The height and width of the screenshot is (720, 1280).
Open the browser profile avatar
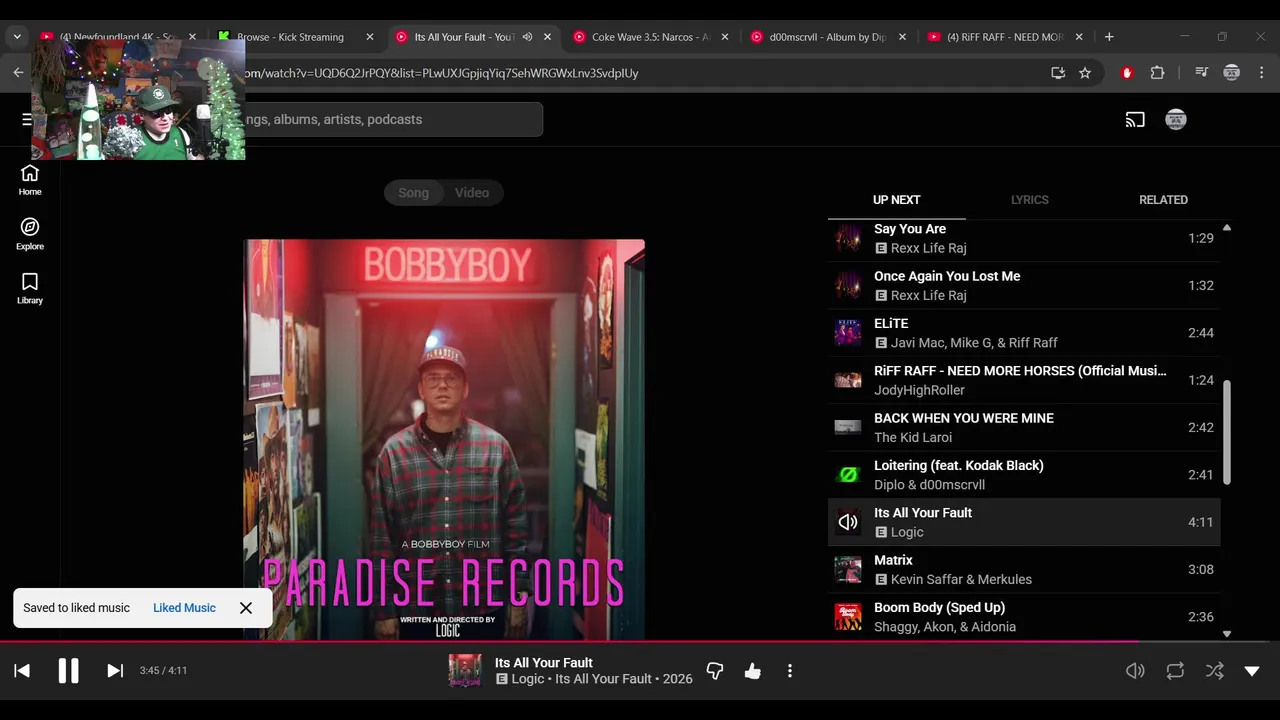[1232, 73]
